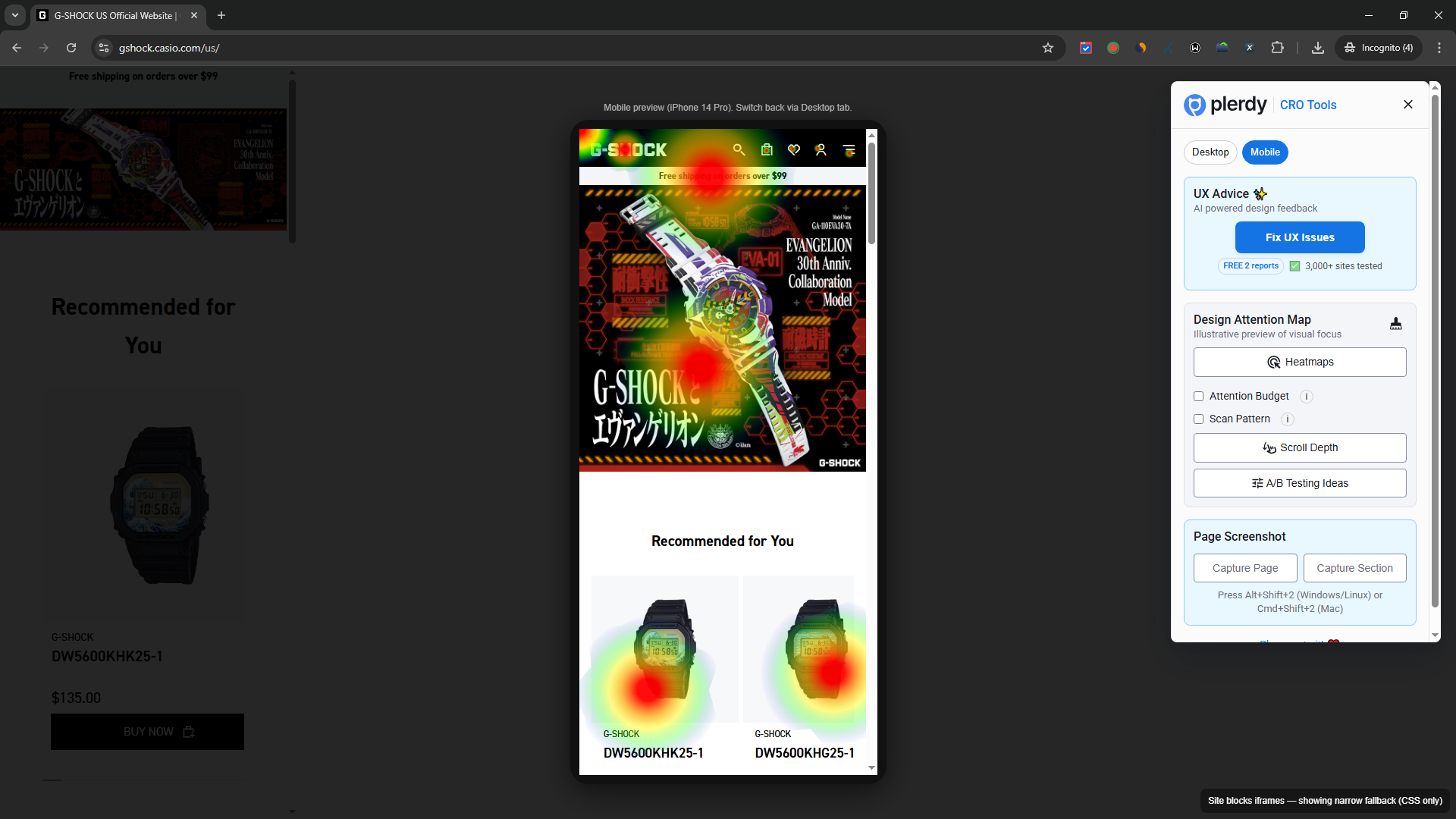1456x819 pixels.
Task: Enable the Scan Pattern checkbox
Action: (x=1199, y=419)
